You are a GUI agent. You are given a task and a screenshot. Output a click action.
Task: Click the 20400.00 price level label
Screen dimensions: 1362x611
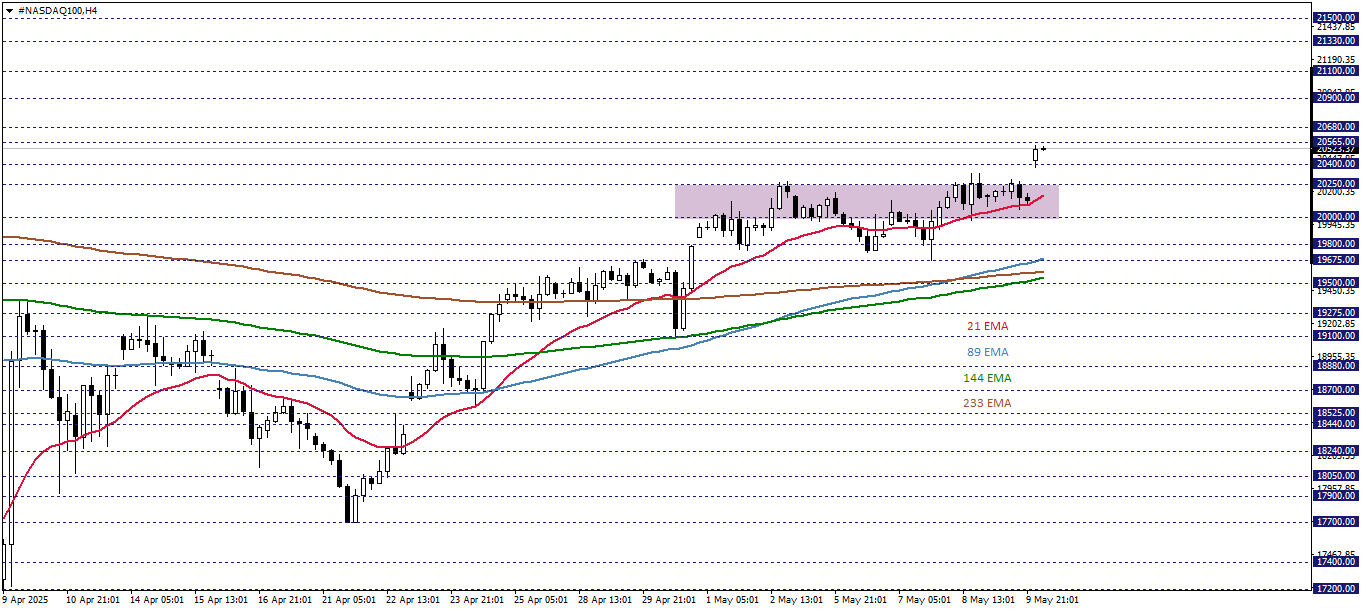1337,164
